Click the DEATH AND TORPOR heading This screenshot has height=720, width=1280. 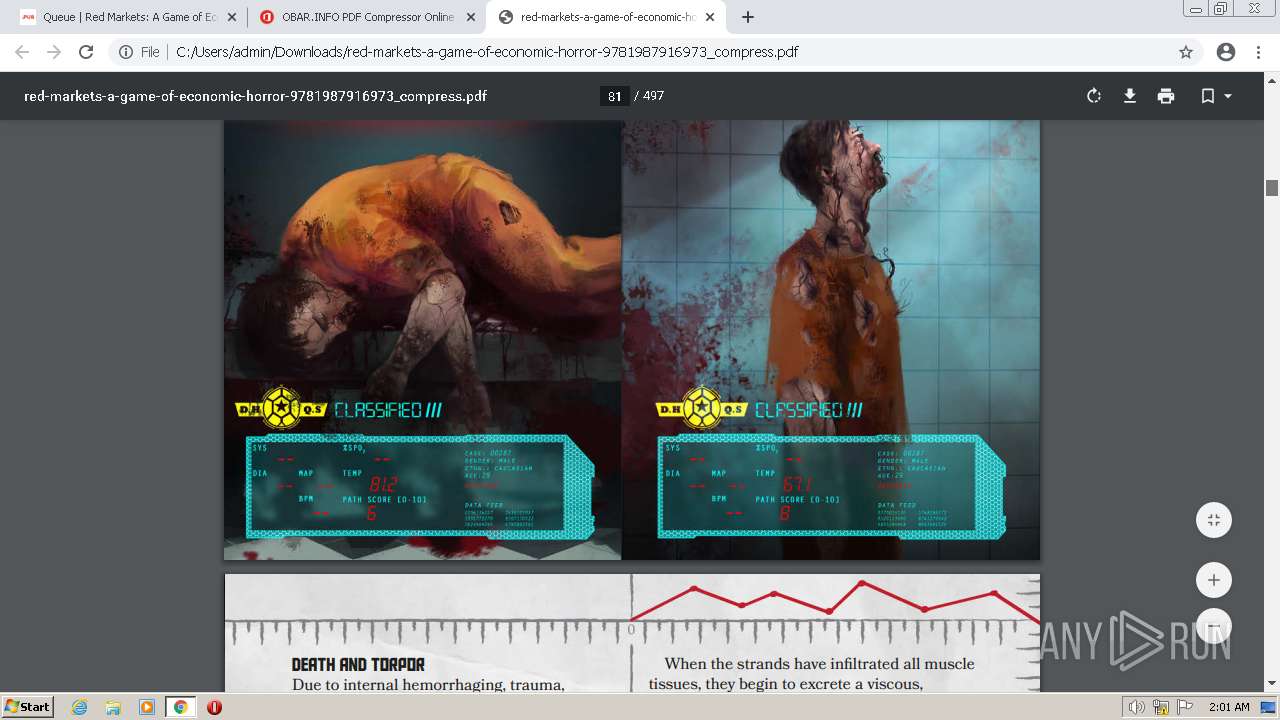tap(358, 665)
